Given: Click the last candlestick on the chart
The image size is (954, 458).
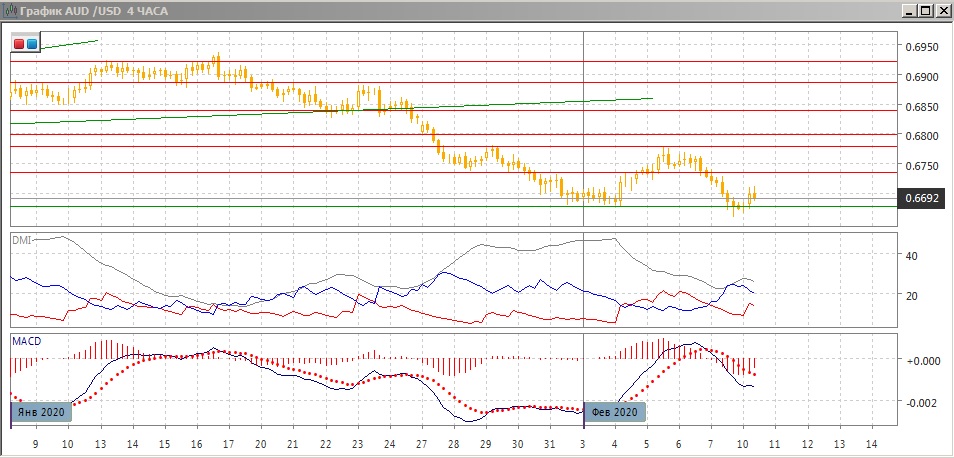Looking at the screenshot, I should [x=754, y=194].
